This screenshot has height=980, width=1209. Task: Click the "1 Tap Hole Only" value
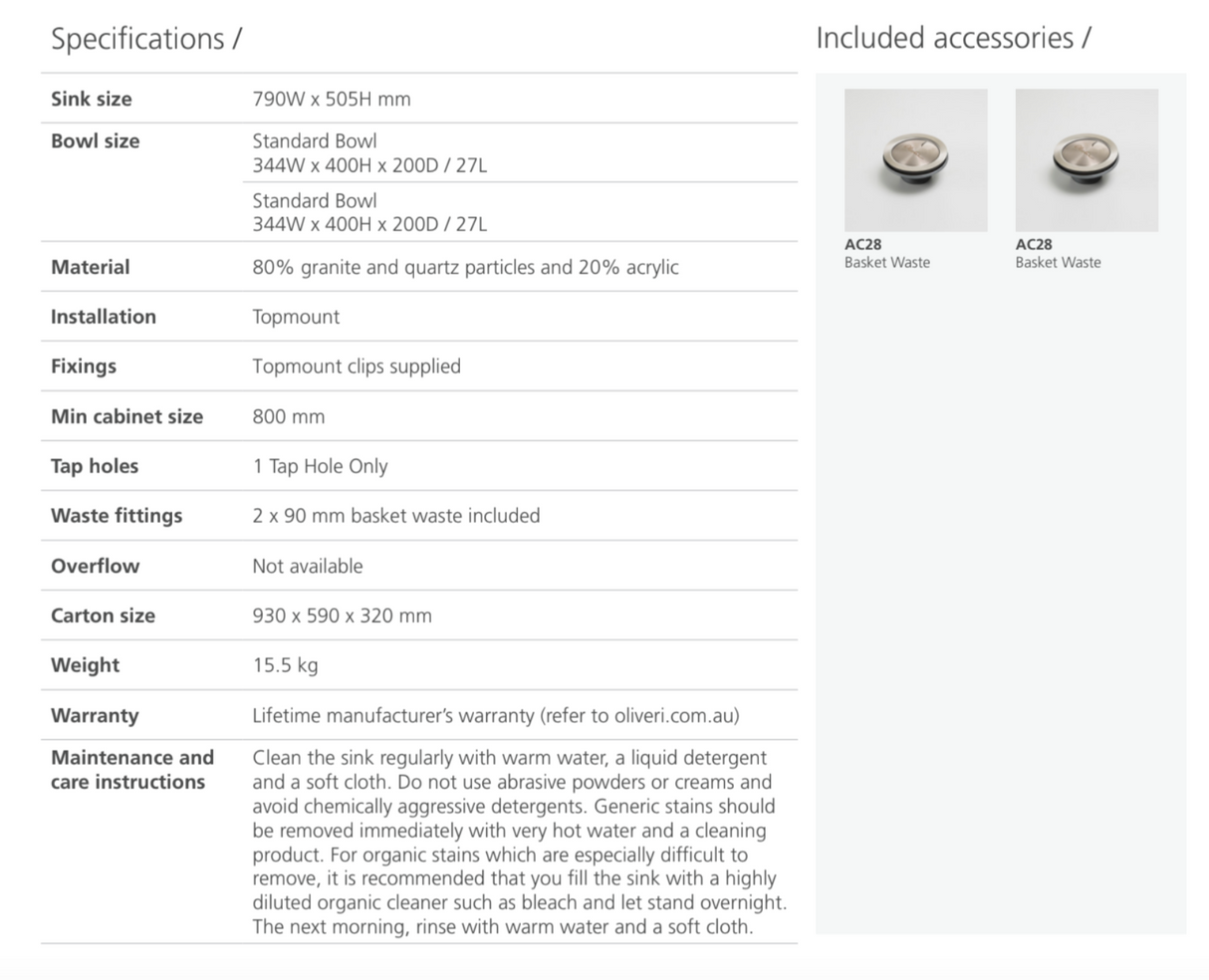320,466
